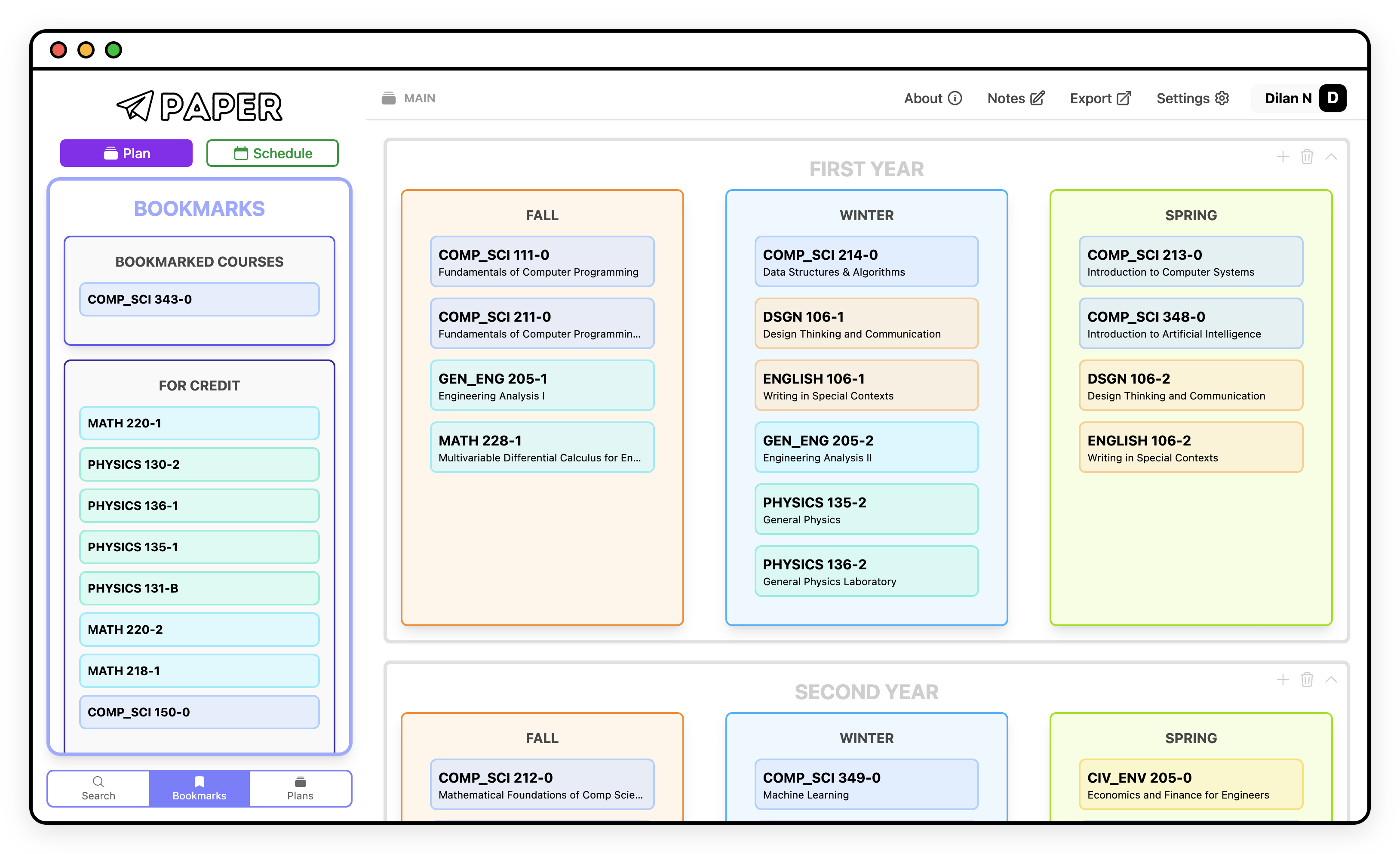Click the Second Year trash icon

[x=1307, y=679]
